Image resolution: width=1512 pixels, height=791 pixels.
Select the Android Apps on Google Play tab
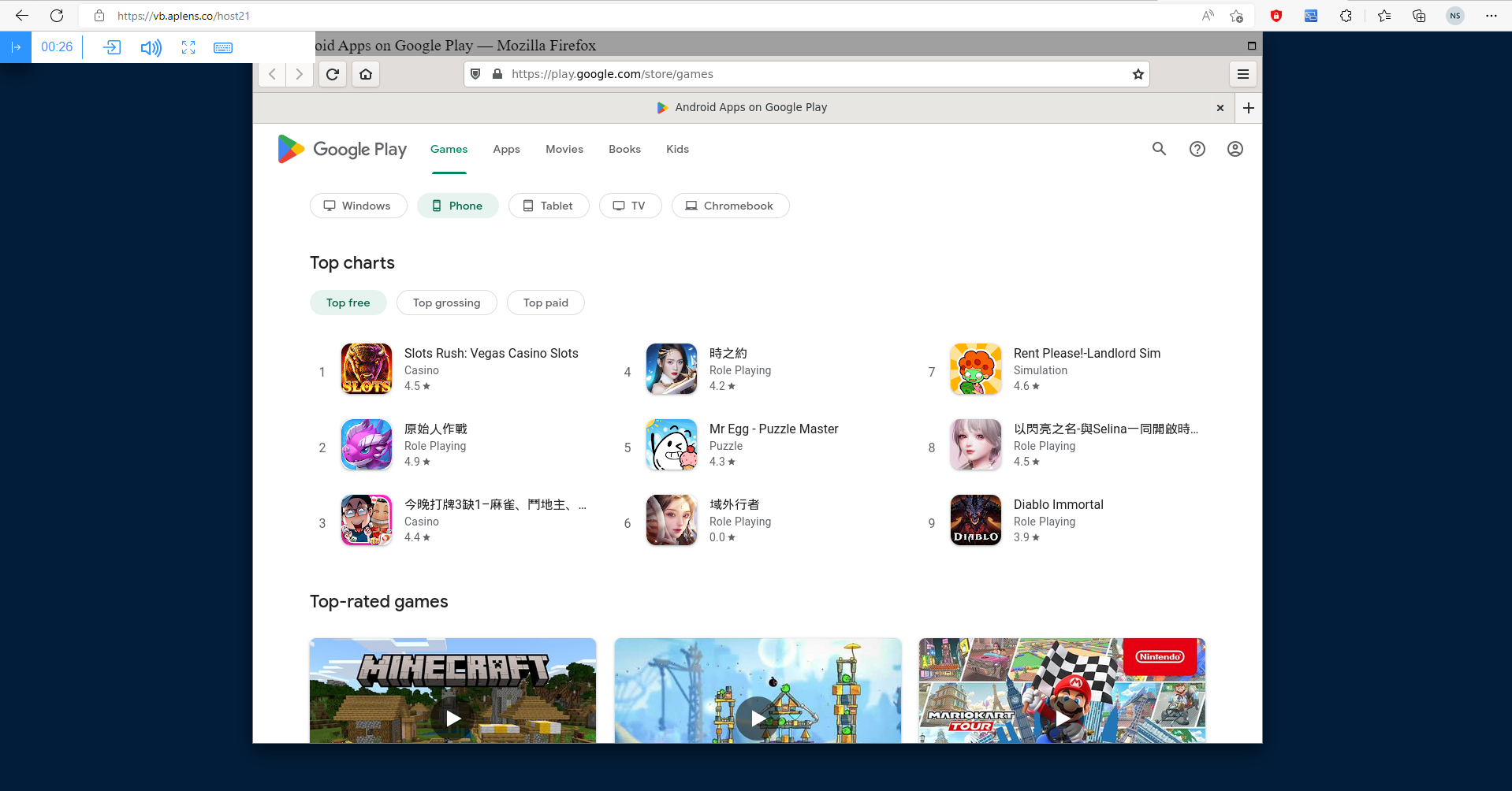click(x=743, y=108)
